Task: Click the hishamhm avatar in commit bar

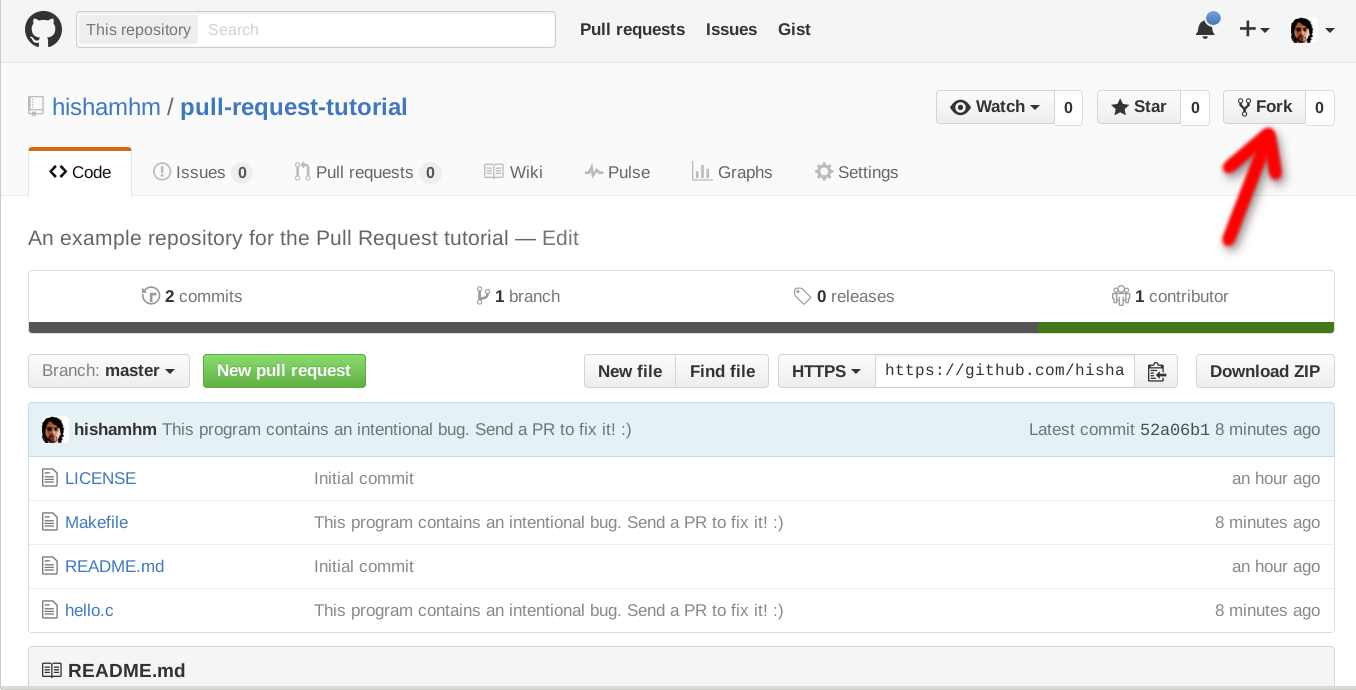Action: pyautogui.click(x=53, y=430)
